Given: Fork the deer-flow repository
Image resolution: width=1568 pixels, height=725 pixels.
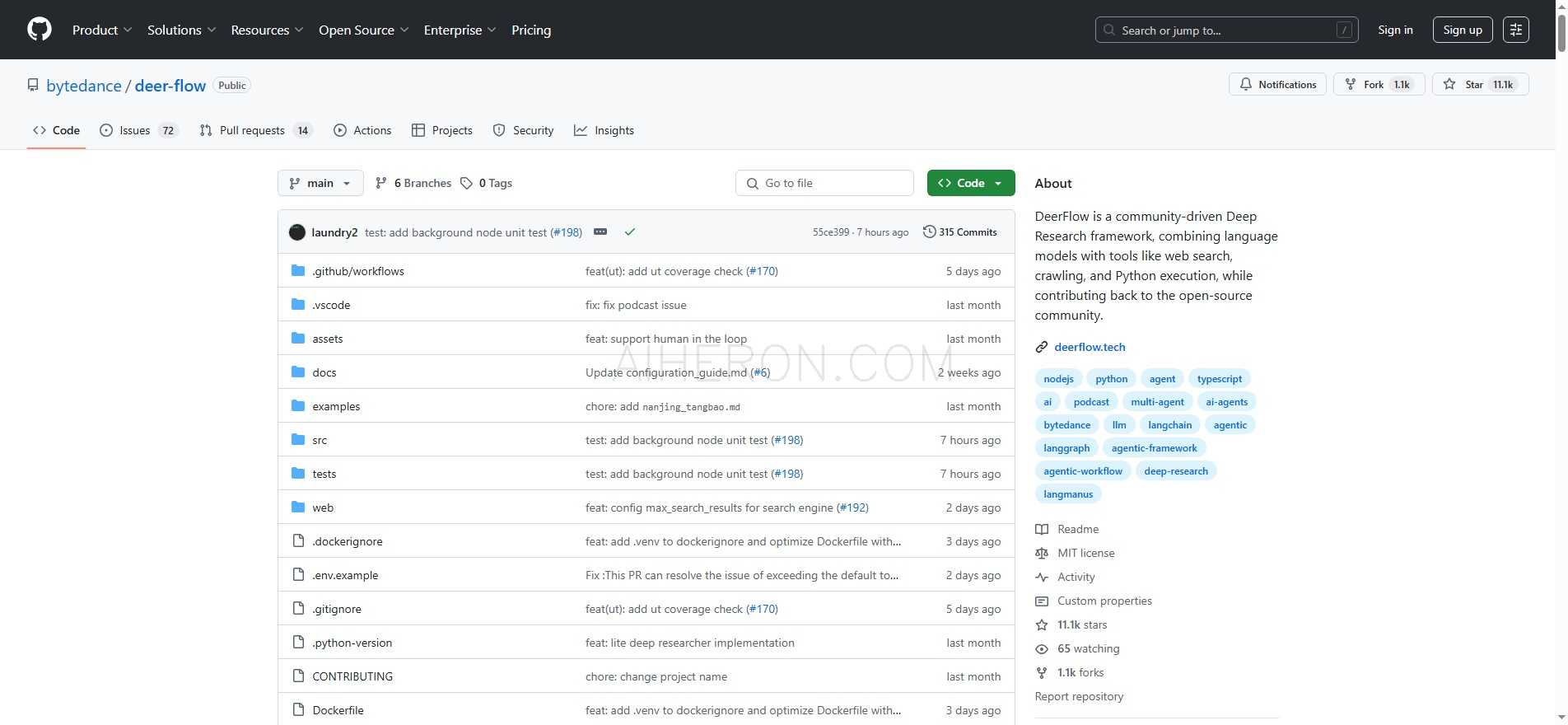Looking at the screenshot, I should 1379,85.
